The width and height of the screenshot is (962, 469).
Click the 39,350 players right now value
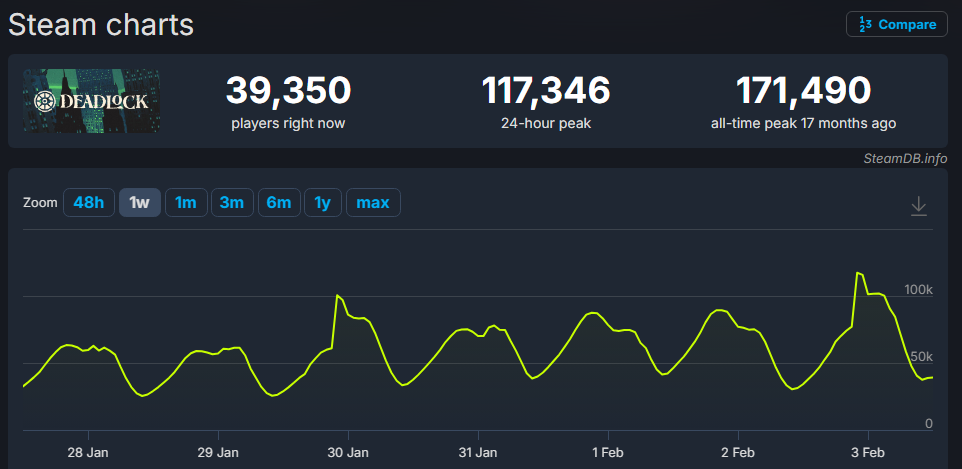[x=288, y=90]
